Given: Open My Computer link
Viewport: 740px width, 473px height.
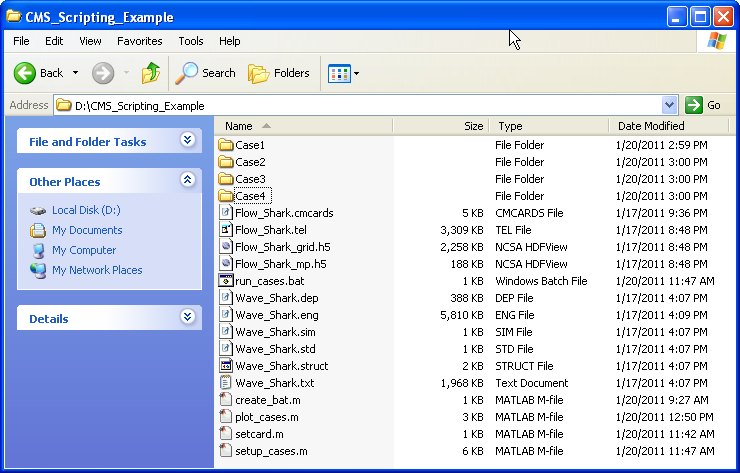Looking at the screenshot, I should 84,250.
